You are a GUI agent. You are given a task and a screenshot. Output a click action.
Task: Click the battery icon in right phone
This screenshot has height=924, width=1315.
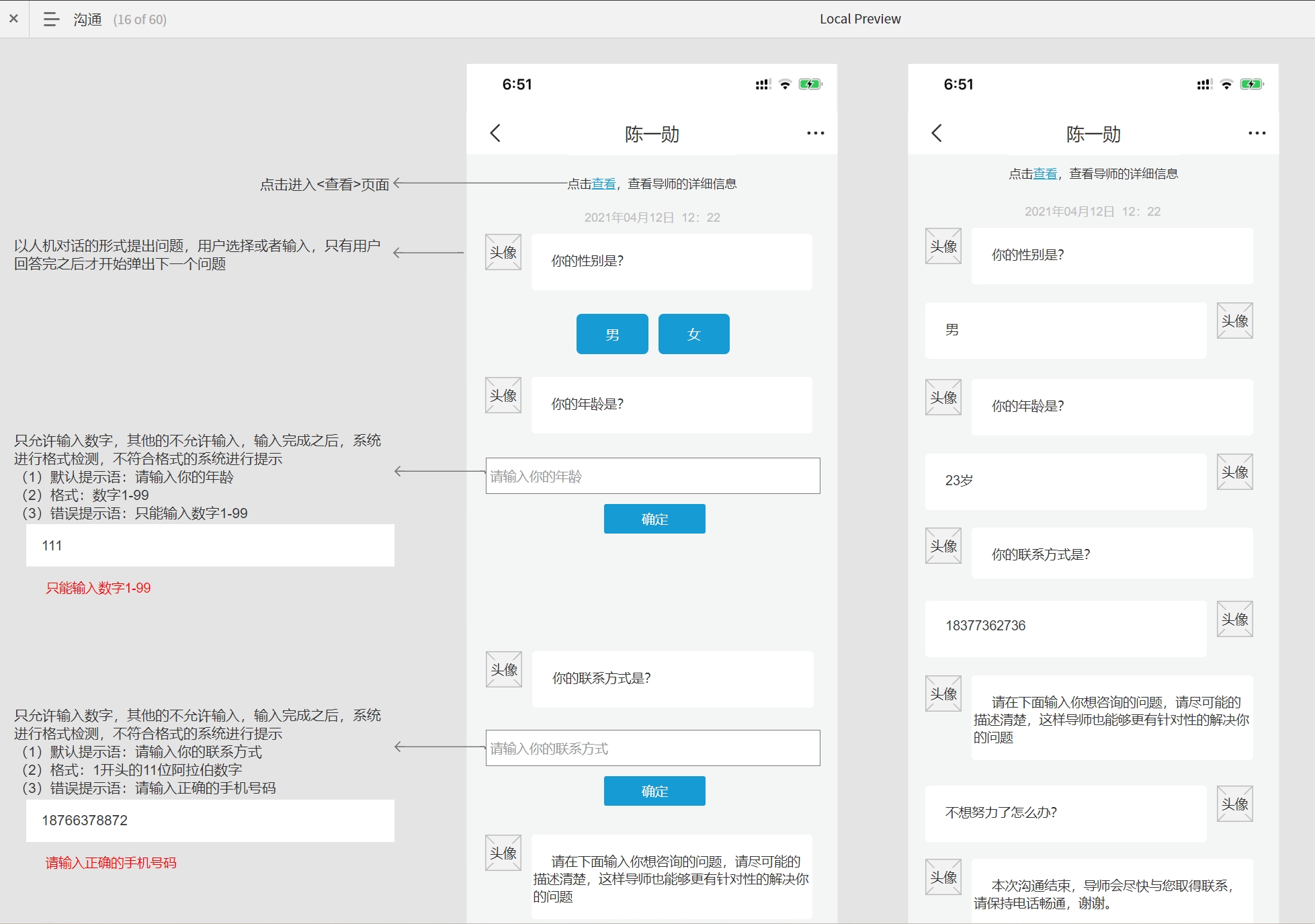coord(1252,84)
